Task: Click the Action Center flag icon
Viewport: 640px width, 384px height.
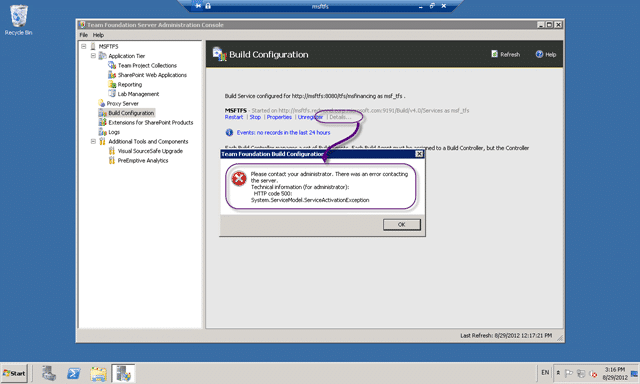Action: click(569, 373)
